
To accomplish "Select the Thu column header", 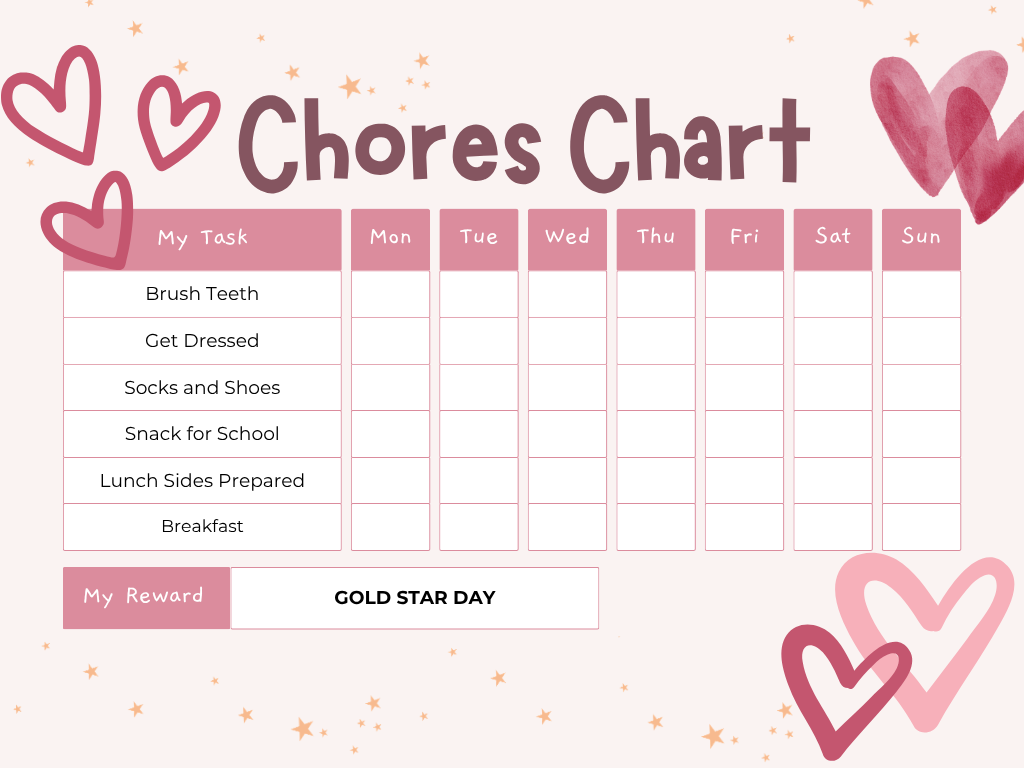I will 655,238.
